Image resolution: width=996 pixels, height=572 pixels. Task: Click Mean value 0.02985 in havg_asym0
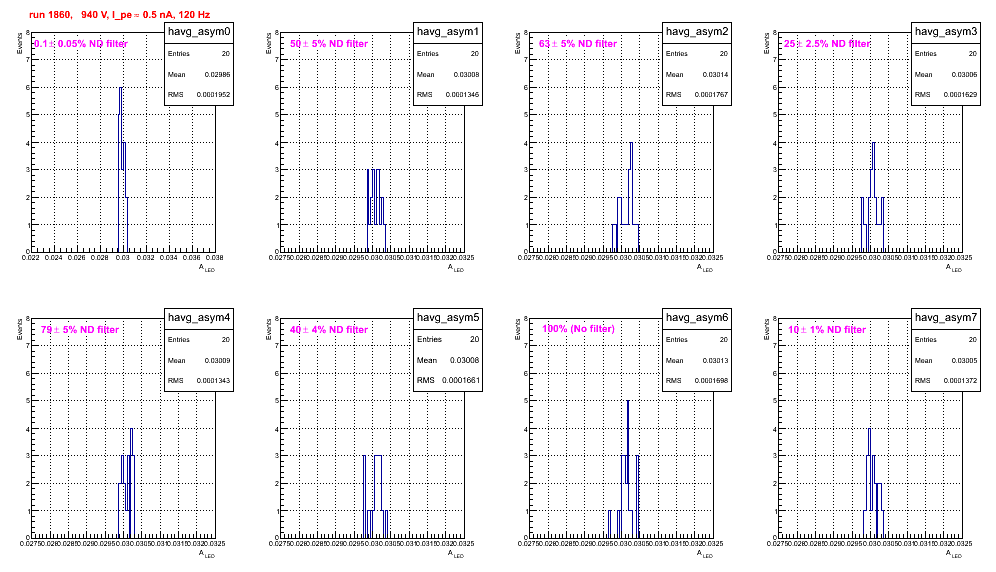tap(217, 74)
